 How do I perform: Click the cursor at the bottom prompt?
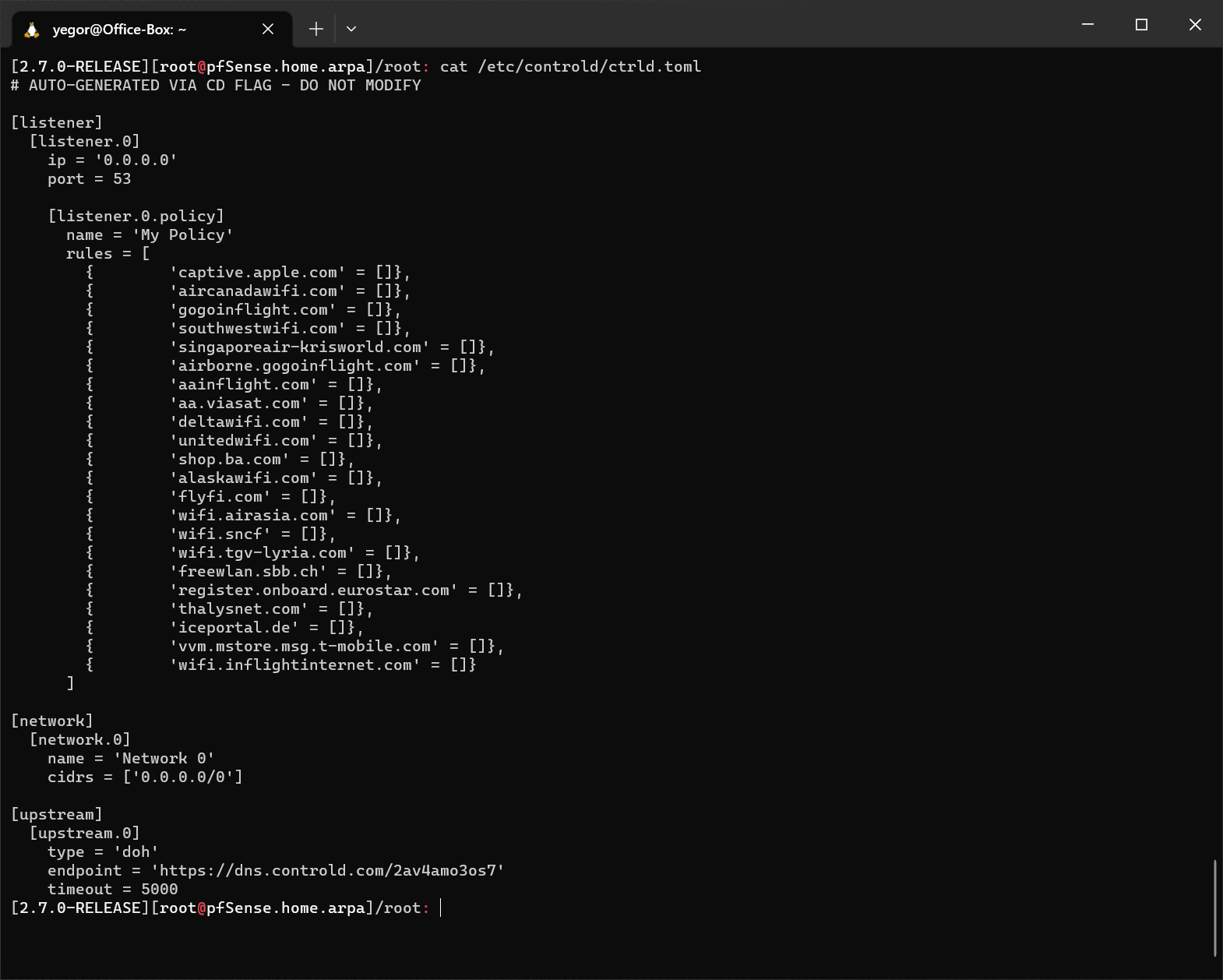coord(441,908)
